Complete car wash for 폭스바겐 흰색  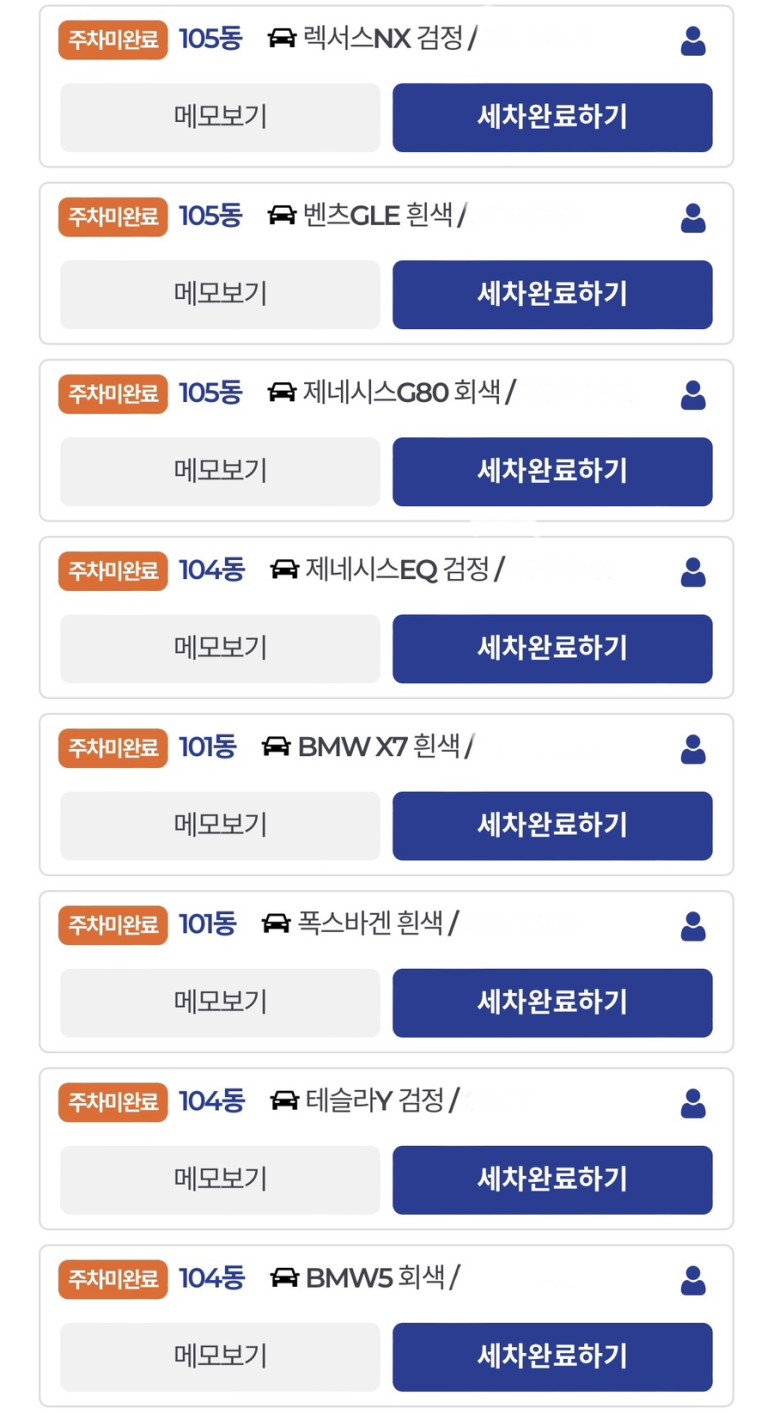tap(552, 1002)
